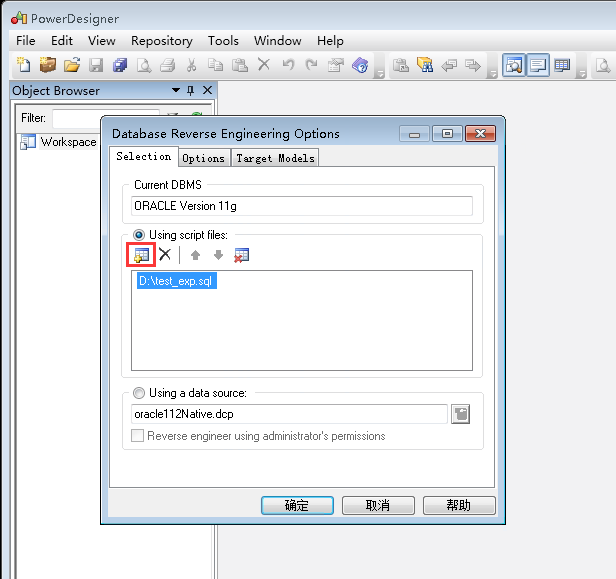Click the Save All toolbar icon
The width and height of the screenshot is (616, 579).
(x=120, y=65)
